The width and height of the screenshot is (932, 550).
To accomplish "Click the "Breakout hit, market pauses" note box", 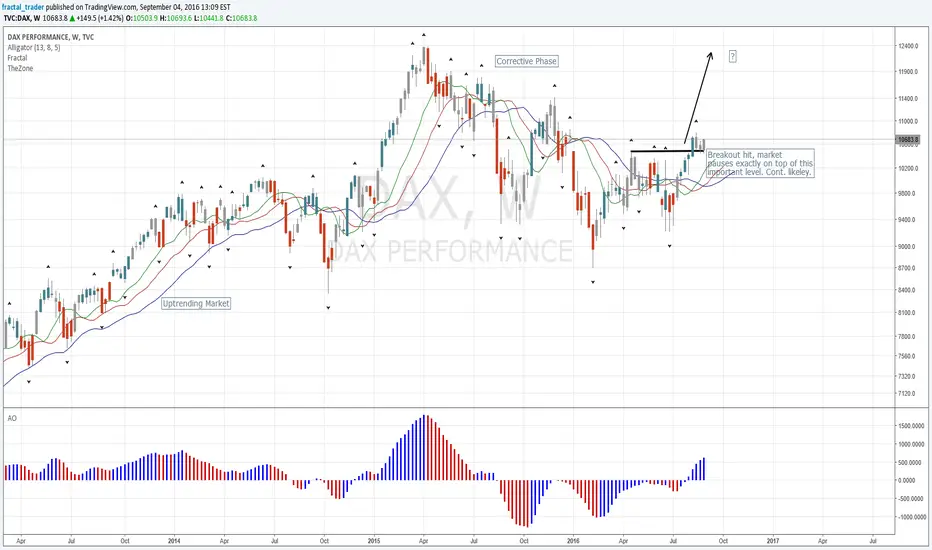I will point(760,163).
